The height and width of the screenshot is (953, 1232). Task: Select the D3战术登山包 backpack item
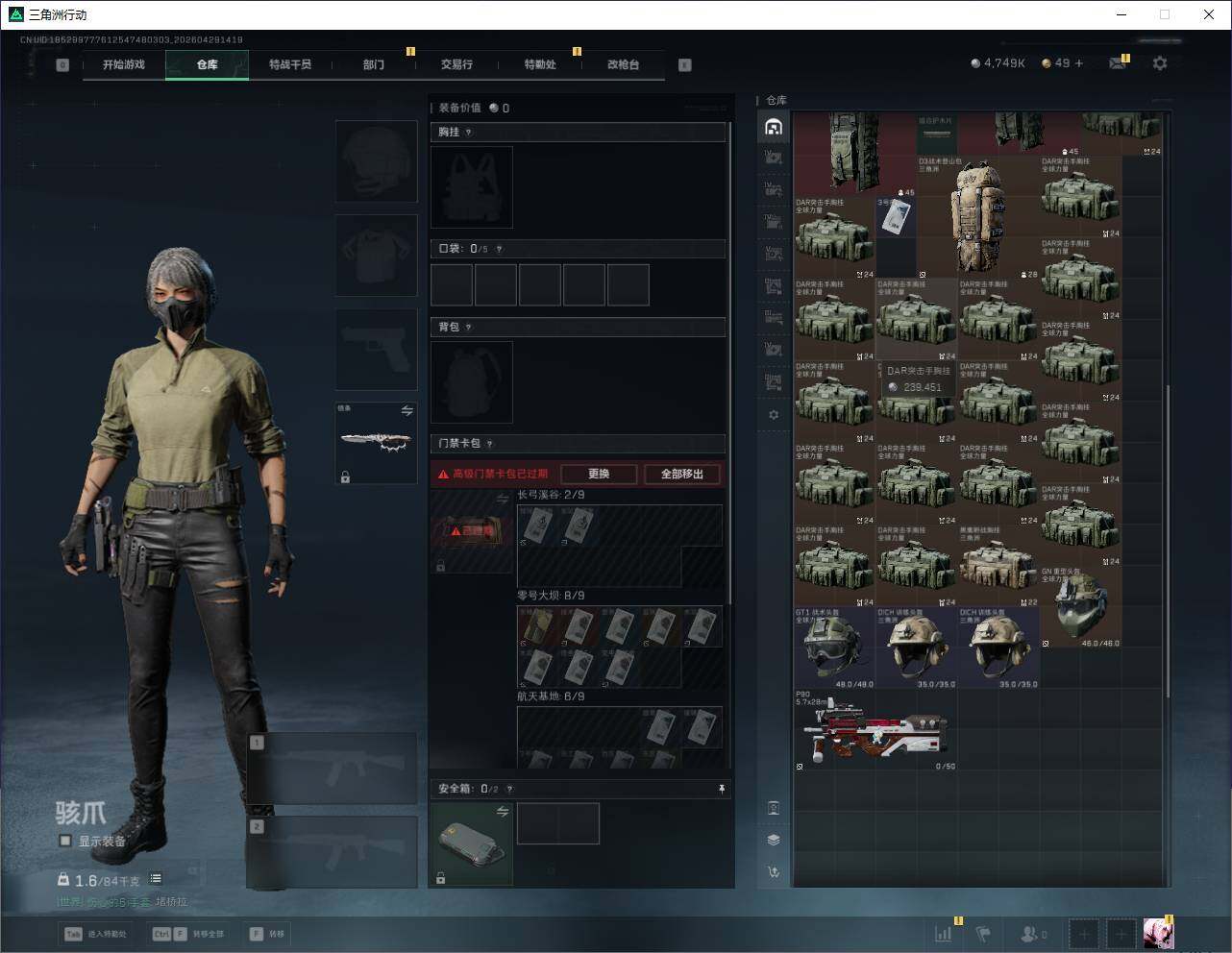click(x=978, y=217)
